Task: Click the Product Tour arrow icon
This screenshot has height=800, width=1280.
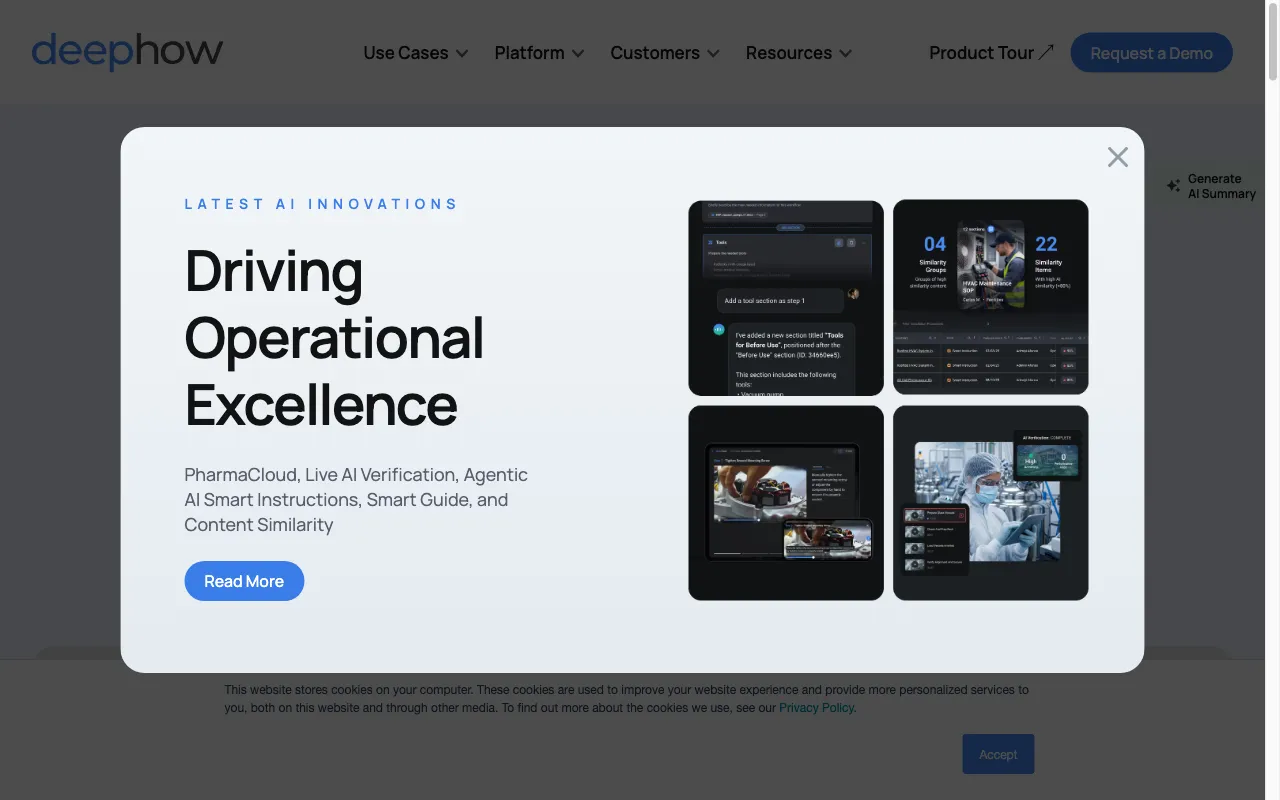Action: (x=1046, y=52)
